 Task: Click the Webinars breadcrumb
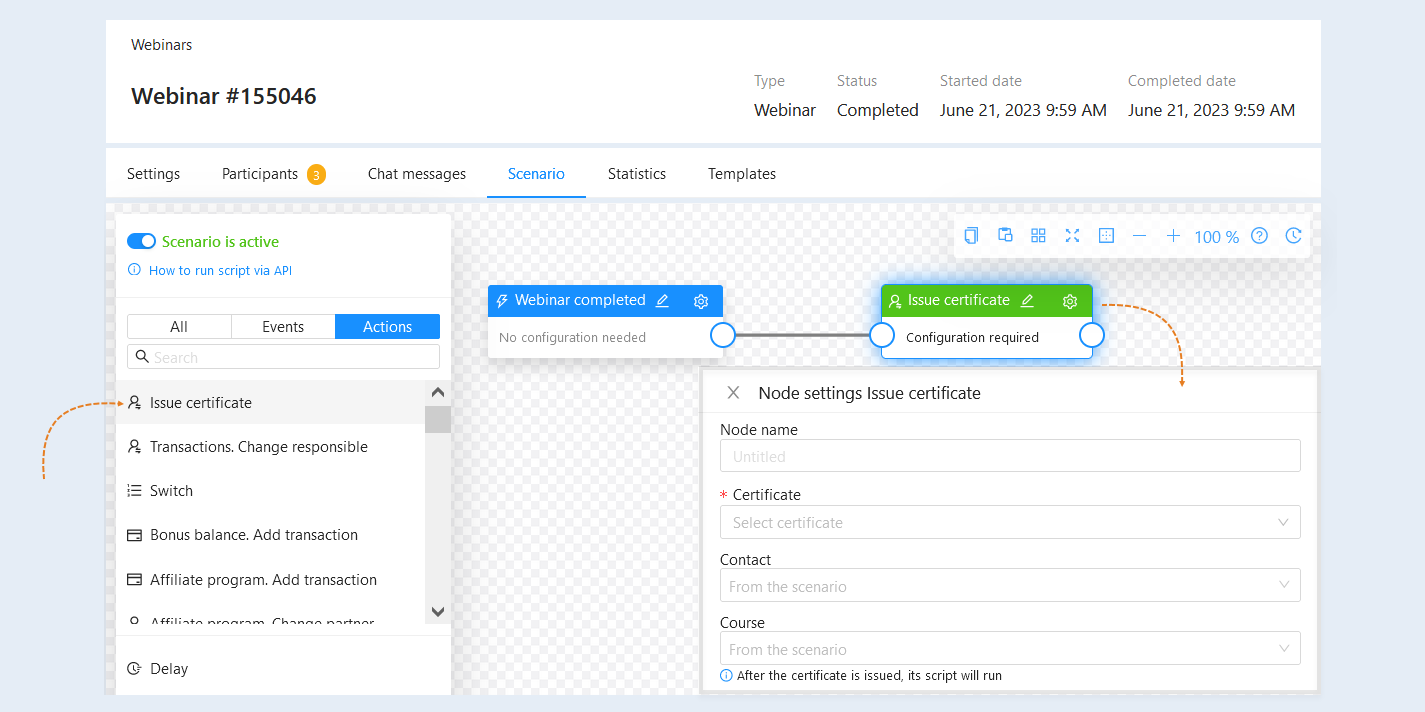coord(162,45)
